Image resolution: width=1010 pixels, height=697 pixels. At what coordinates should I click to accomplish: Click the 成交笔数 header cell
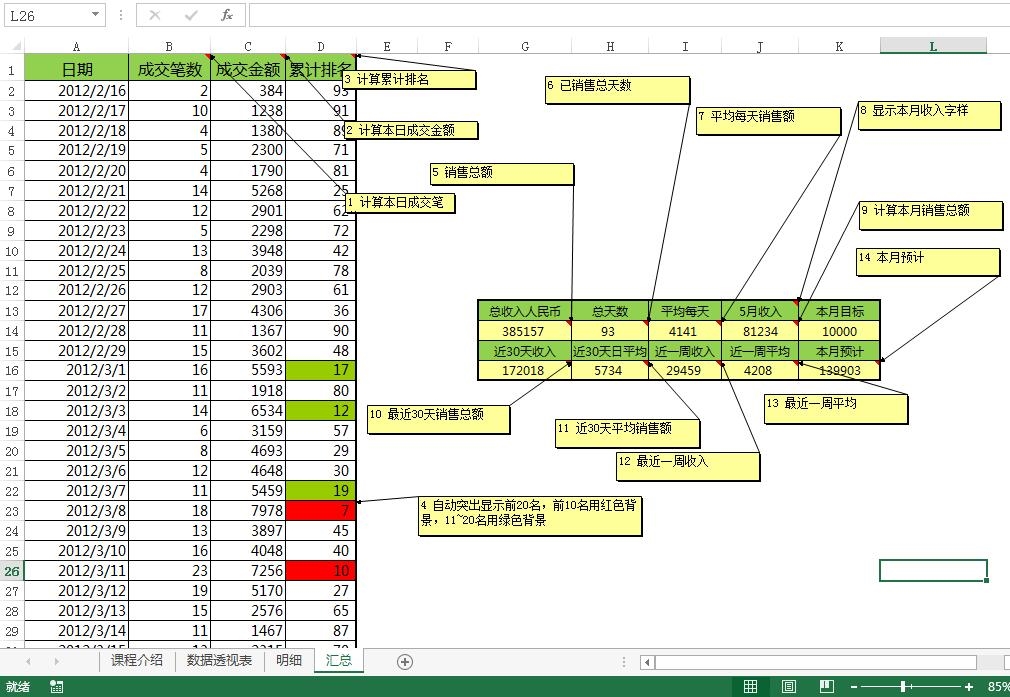[169, 69]
